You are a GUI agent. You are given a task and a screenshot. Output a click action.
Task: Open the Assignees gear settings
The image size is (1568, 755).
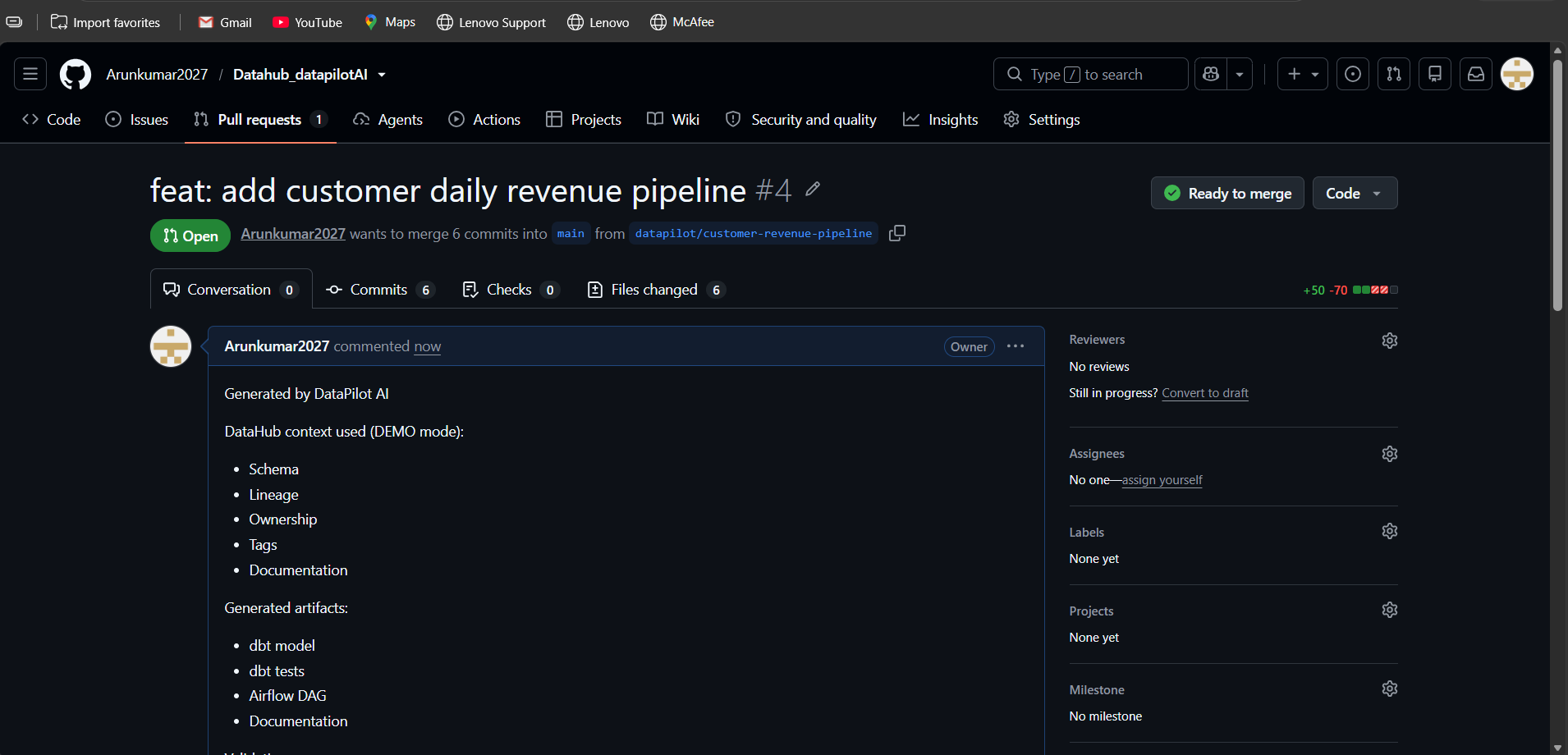1389,454
